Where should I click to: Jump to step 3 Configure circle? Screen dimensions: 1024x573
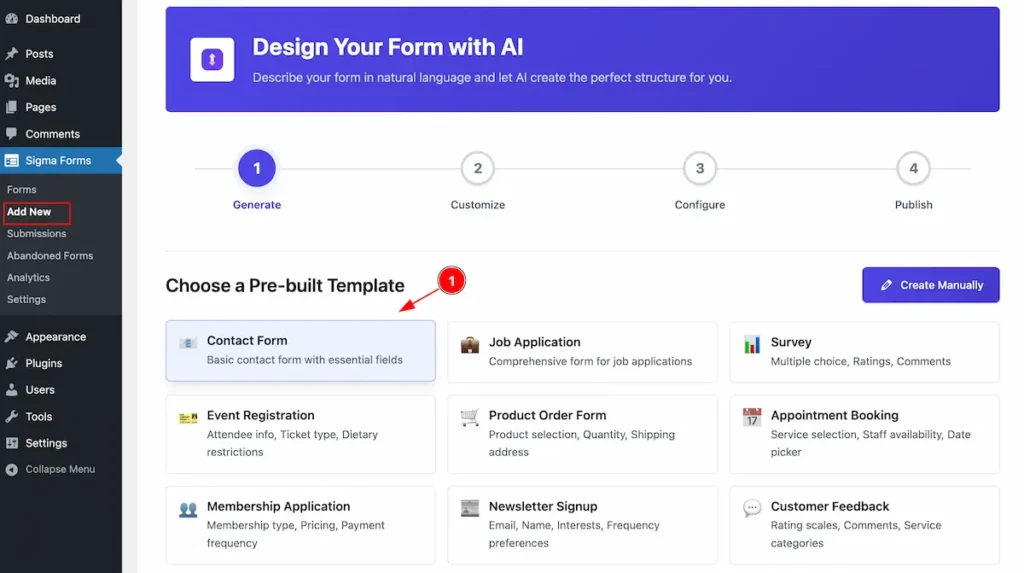tap(699, 169)
